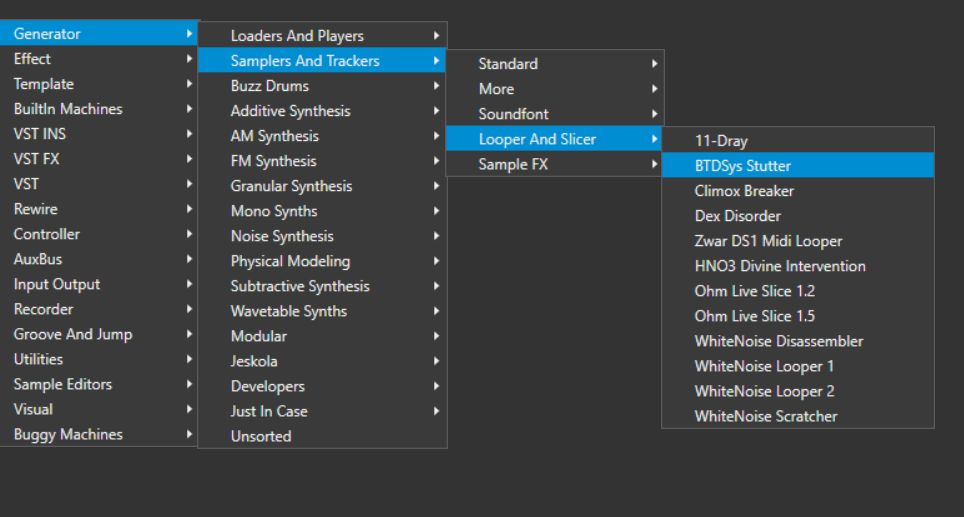The height and width of the screenshot is (517, 964).
Task: Select HNO3 Divine Intervention
Action: tap(780, 266)
